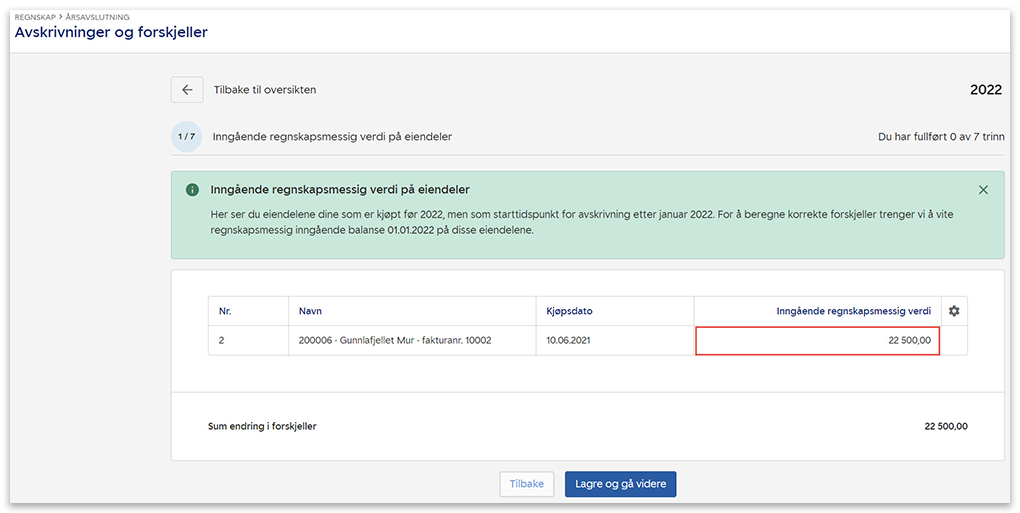Click the Tilbake til oversikten label
Screen dimensions: 1020x513
click(x=265, y=90)
